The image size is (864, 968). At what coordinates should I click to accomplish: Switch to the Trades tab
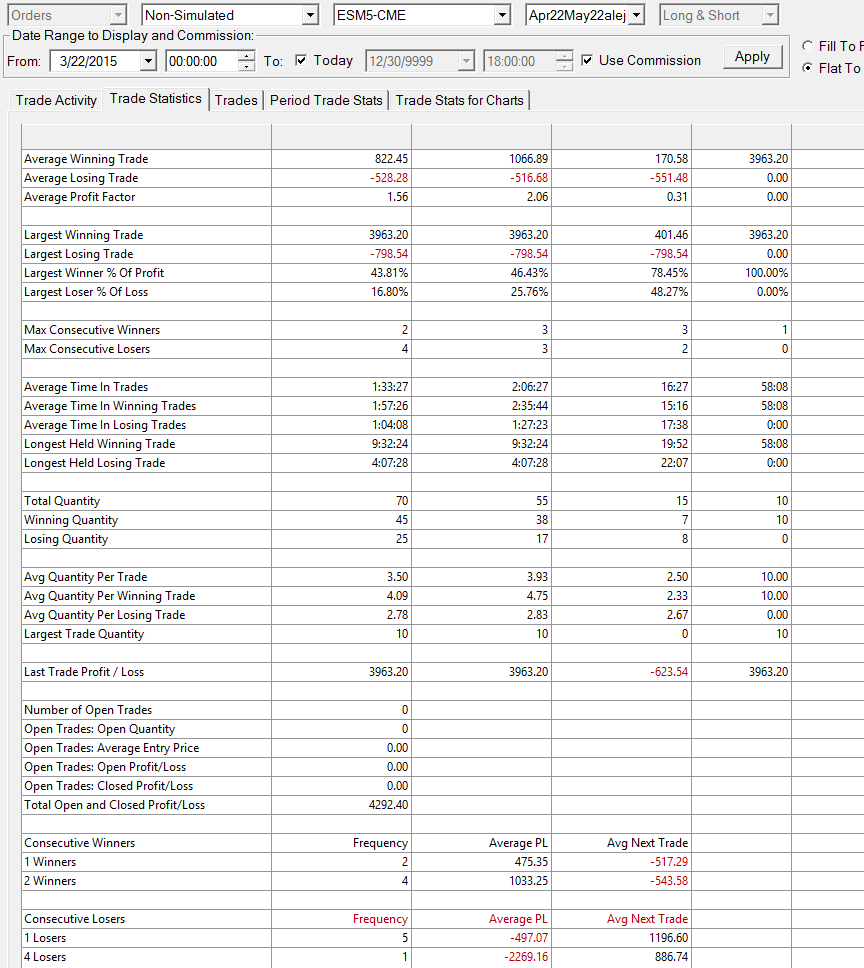pyautogui.click(x=236, y=100)
